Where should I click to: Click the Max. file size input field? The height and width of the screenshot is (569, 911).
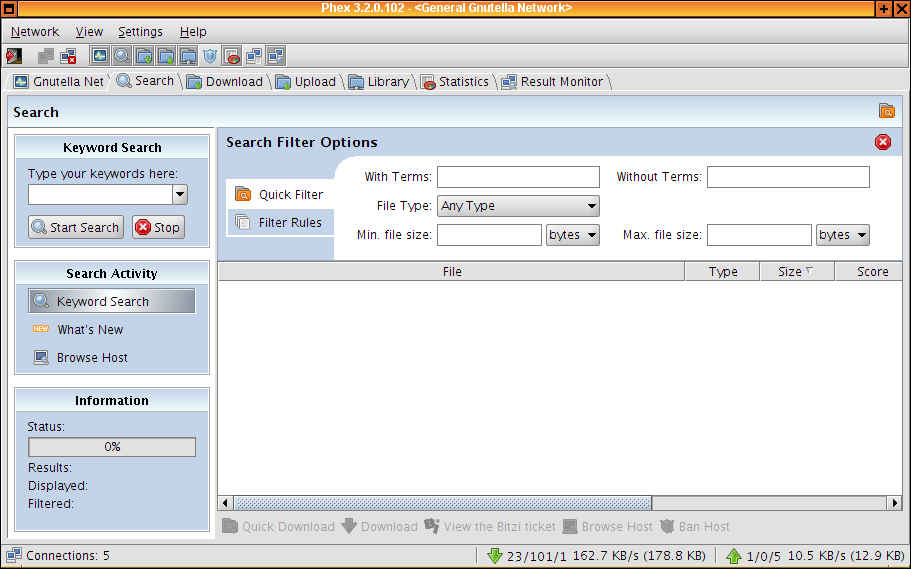pyautogui.click(x=759, y=235)
